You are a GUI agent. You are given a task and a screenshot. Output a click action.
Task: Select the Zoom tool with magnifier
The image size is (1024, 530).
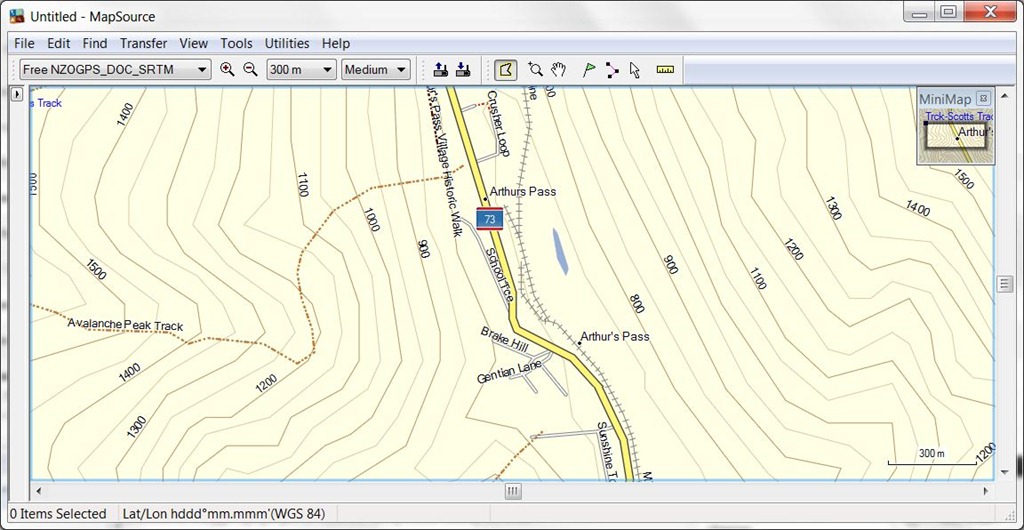535,69
